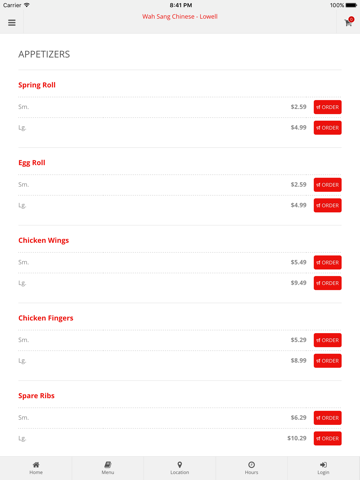
Task: Open the Spare Ribs item heading
Action: pyautogui.click(x=36, y=396)
